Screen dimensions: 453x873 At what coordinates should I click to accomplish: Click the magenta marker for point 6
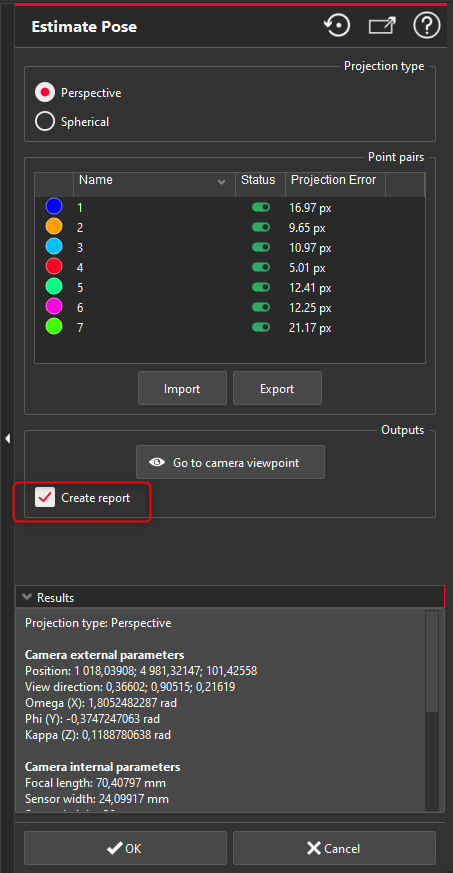tap(53, 306)
